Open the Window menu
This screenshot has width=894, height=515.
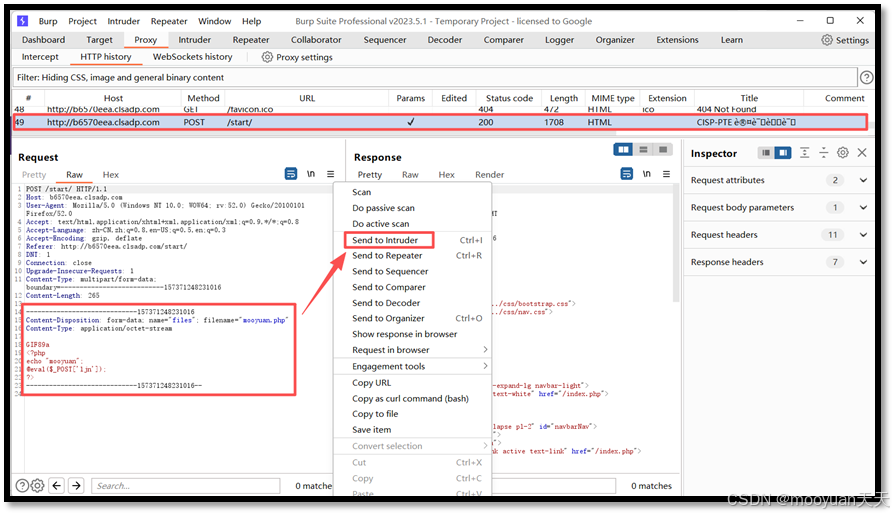point(214,21)
